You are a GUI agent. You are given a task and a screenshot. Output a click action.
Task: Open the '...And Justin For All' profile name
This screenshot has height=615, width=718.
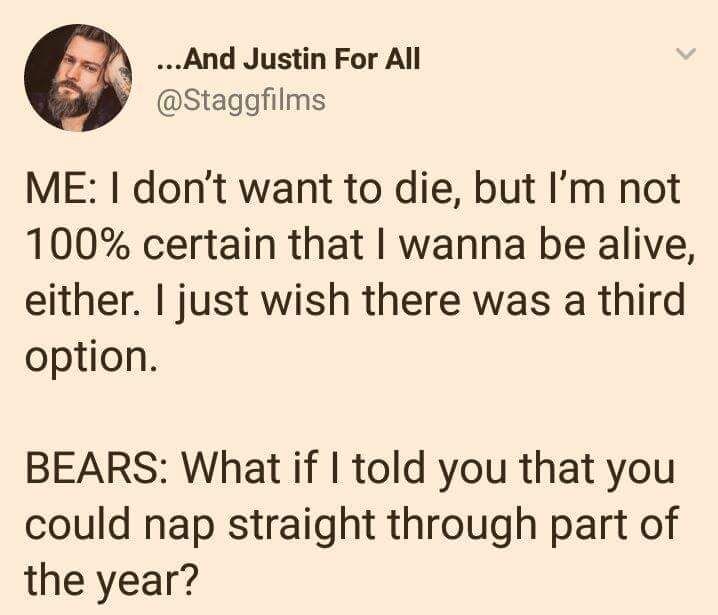pos(288,60)
